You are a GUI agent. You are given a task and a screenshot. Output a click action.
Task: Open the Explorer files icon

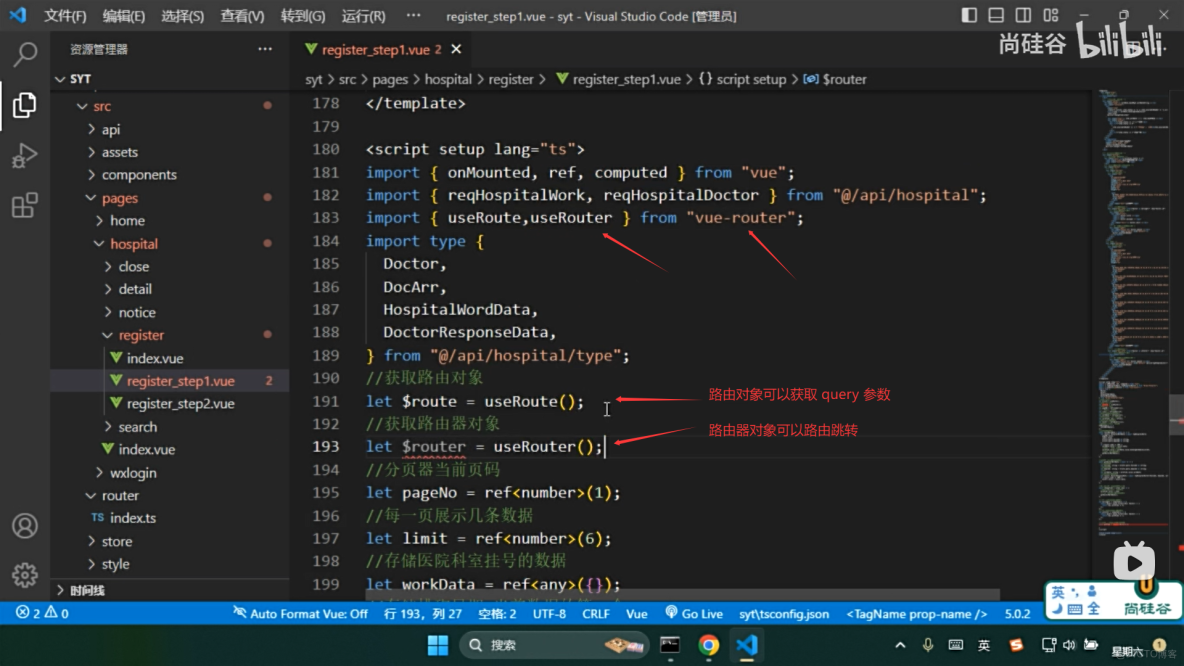25,105
